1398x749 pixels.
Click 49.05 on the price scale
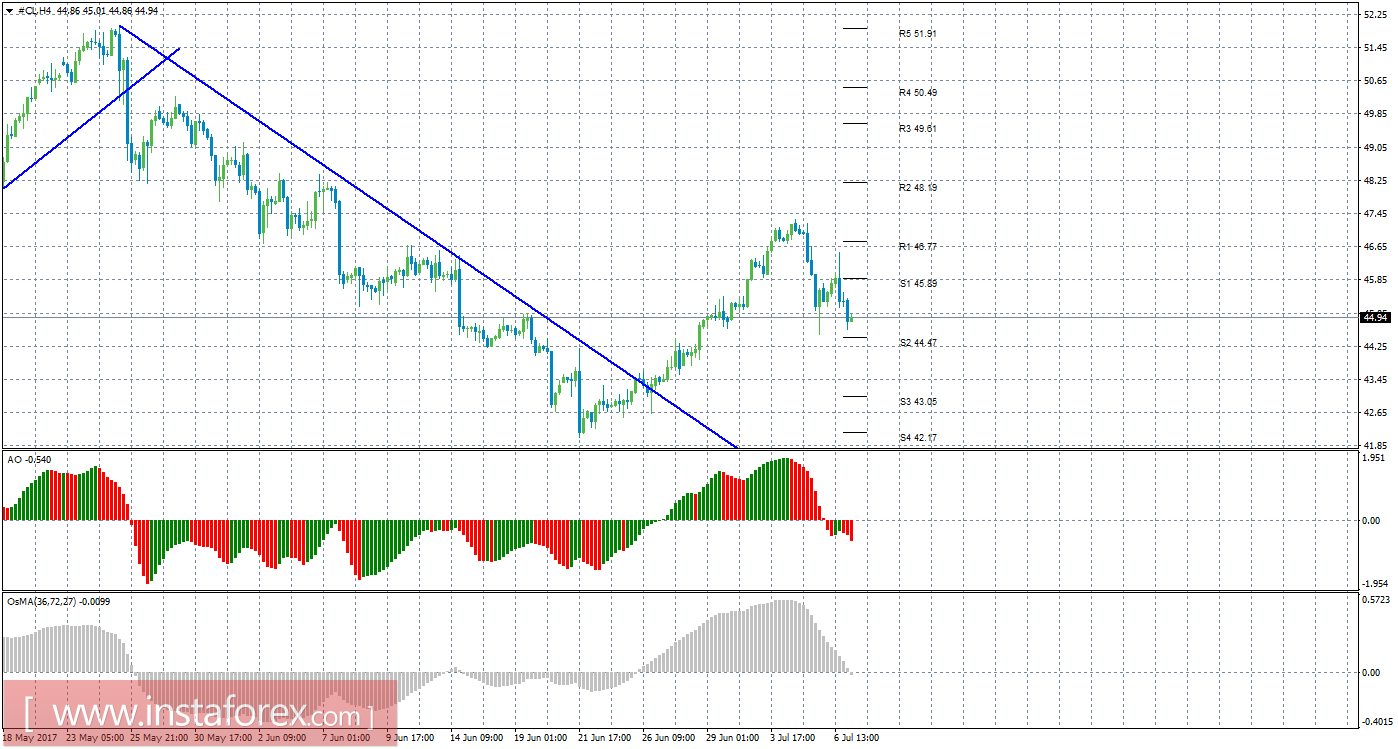click(1376, 147)
